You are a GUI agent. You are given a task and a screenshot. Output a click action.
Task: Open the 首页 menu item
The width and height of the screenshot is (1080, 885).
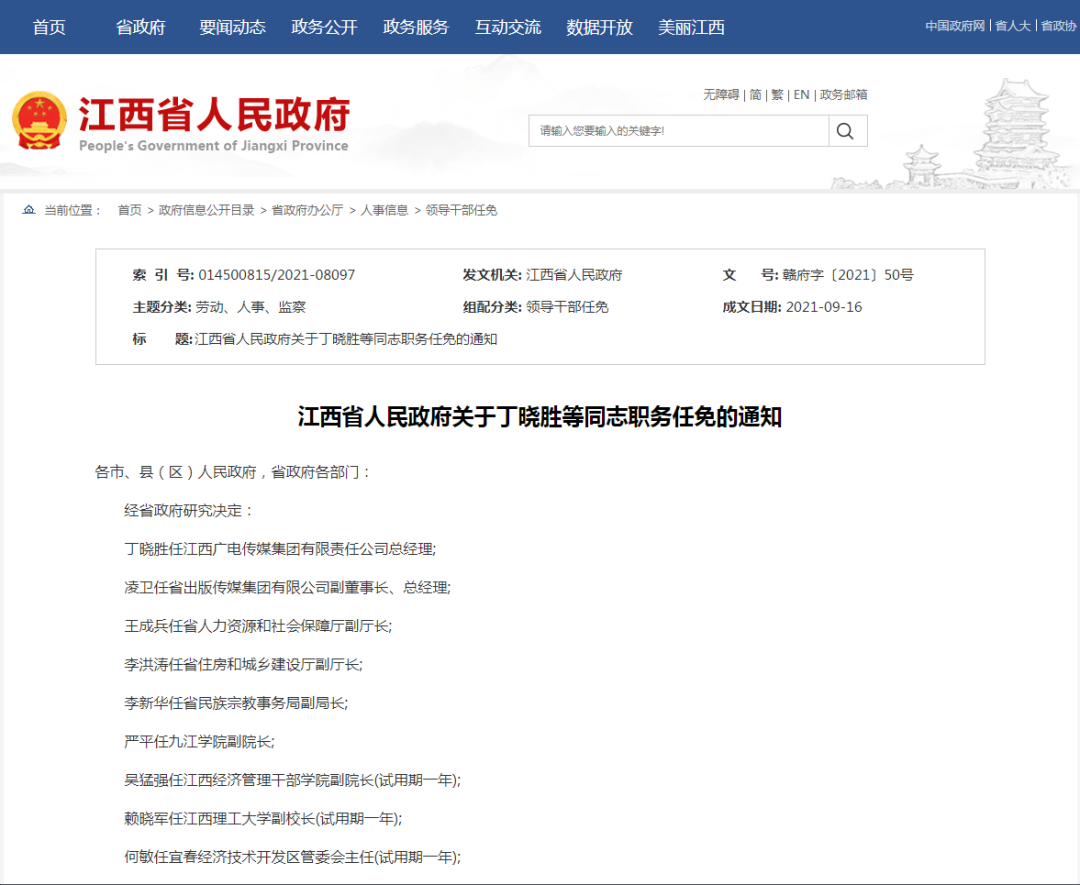pyautogui.click(x=49, y=27)
